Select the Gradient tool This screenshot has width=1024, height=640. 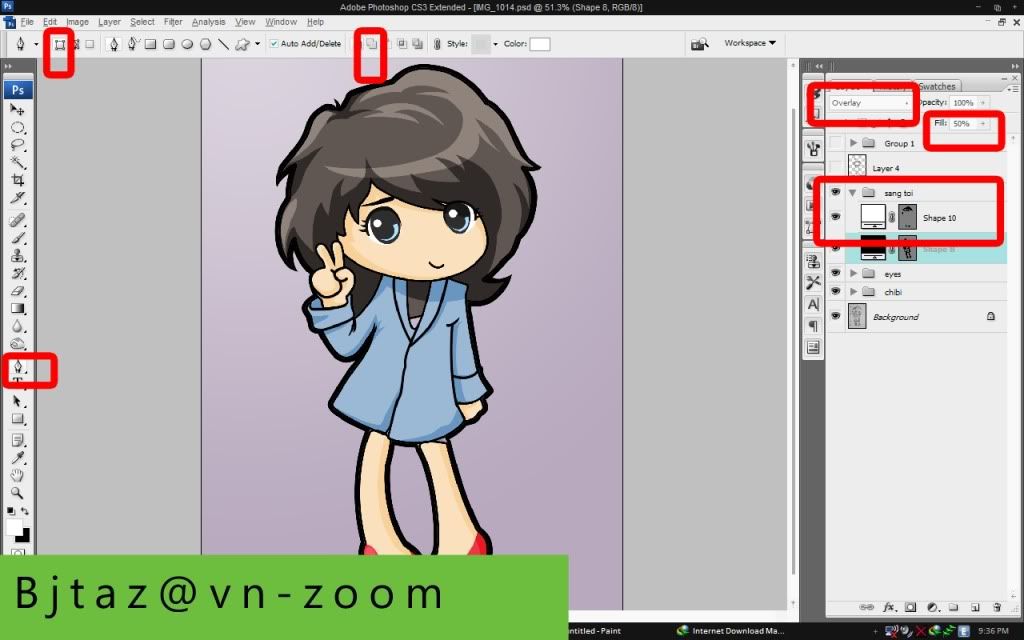click(x=18, y=308)
